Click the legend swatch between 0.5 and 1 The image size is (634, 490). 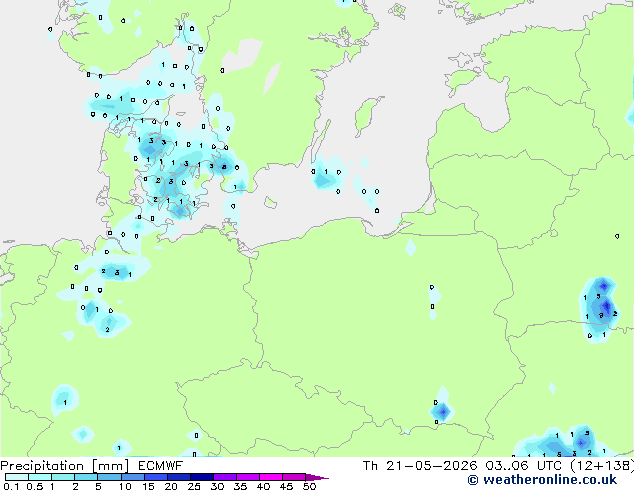click(x=40, y=477)
